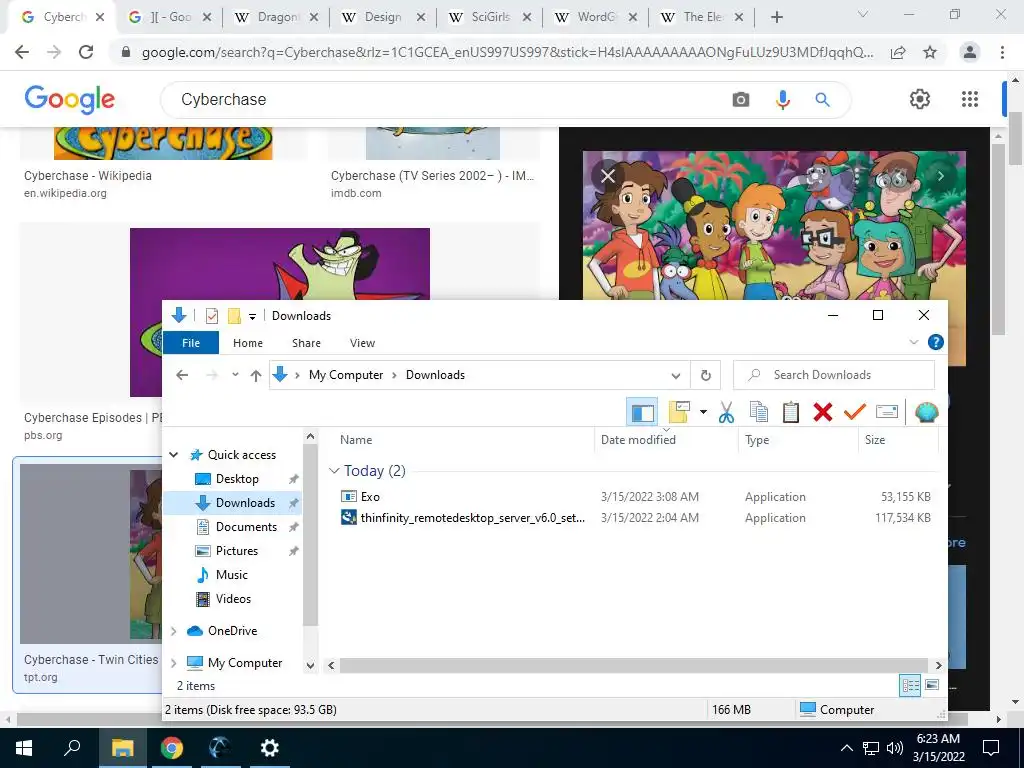
Task: Expand the My Computer tree node
Action: (174, 663)
